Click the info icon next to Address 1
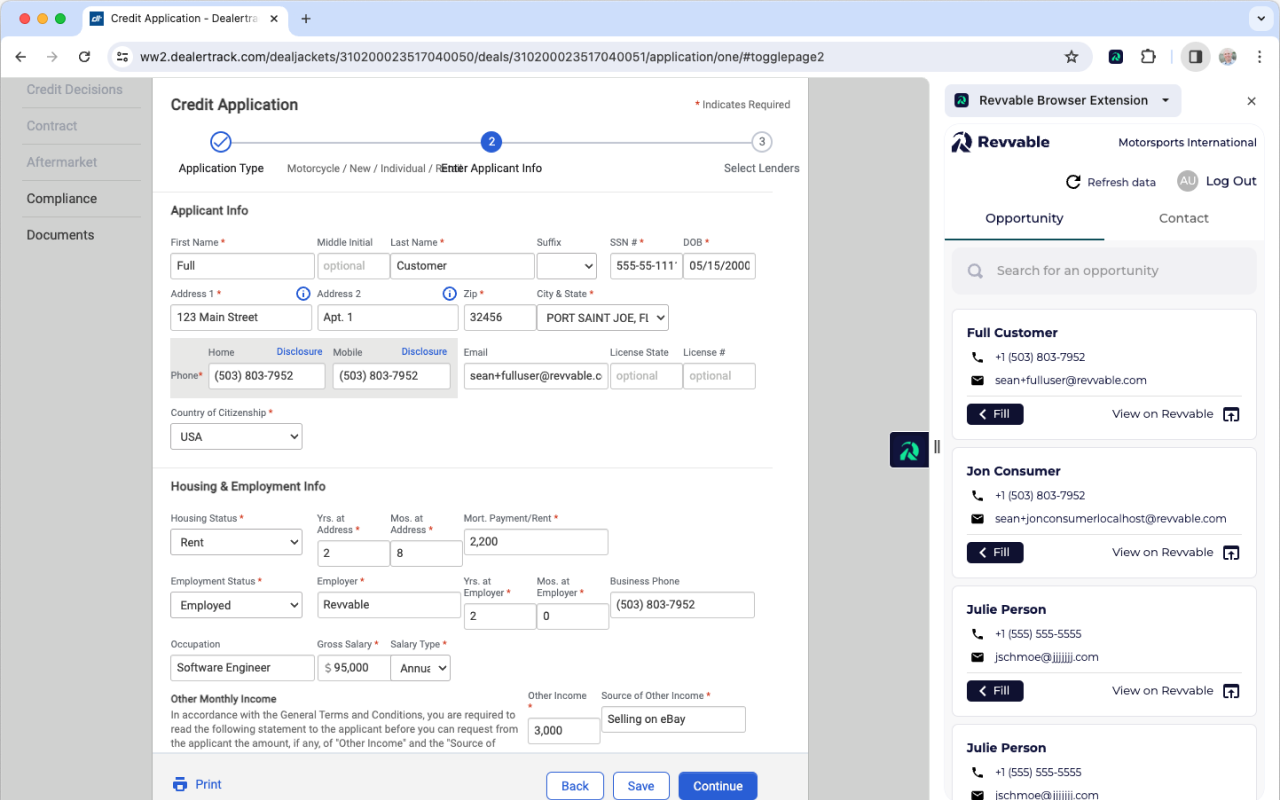 [303, 293]
